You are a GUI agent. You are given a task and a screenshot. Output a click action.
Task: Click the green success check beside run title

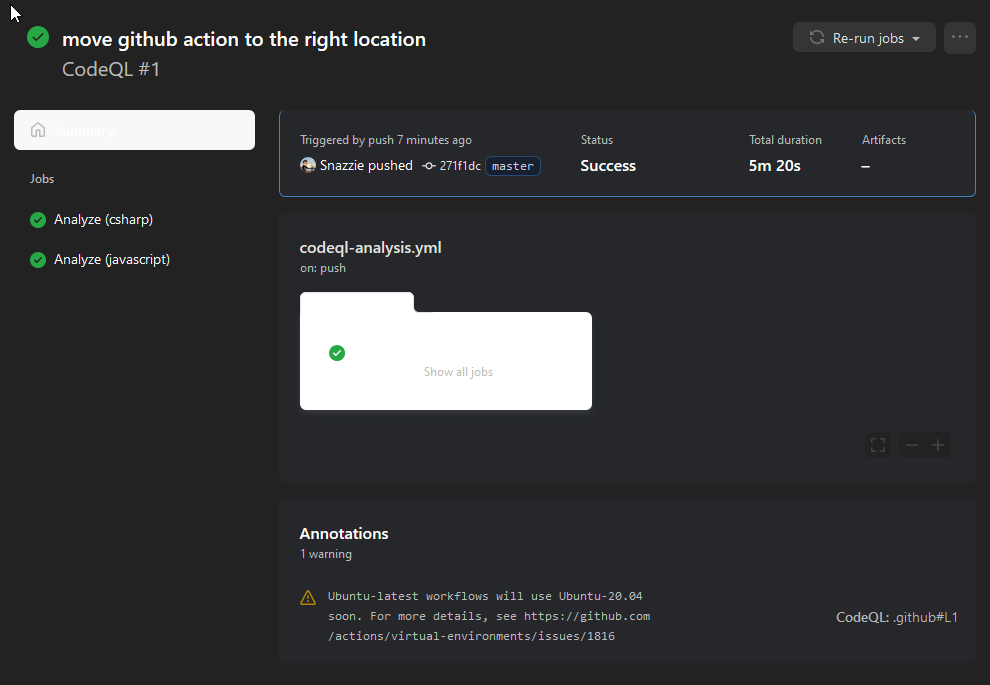click(38, 37)
